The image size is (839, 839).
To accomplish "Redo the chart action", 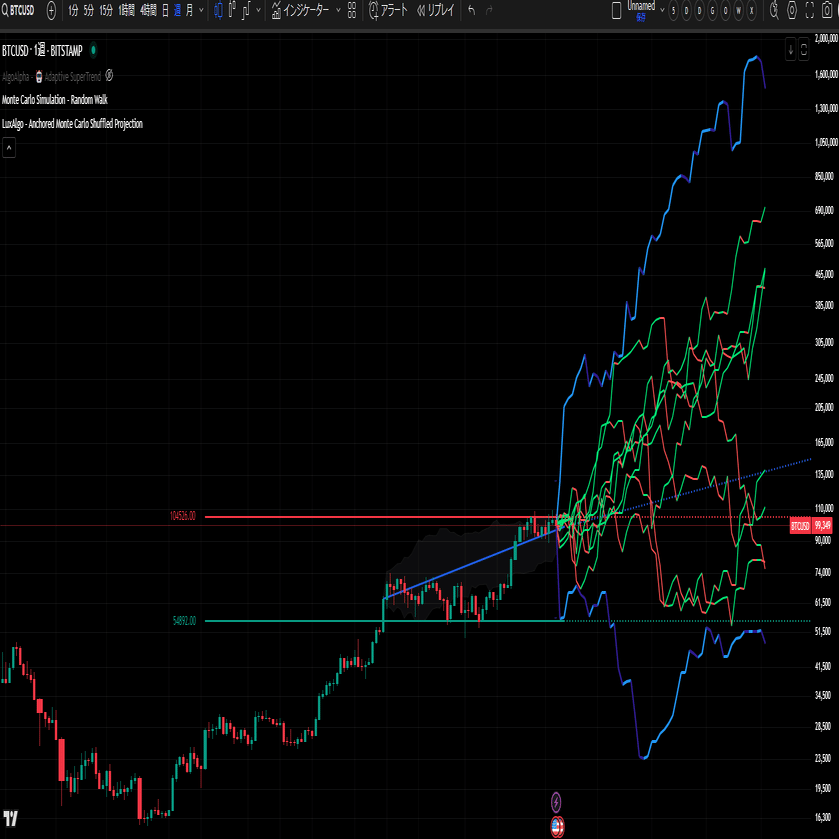I will click(x=489, y=10).
